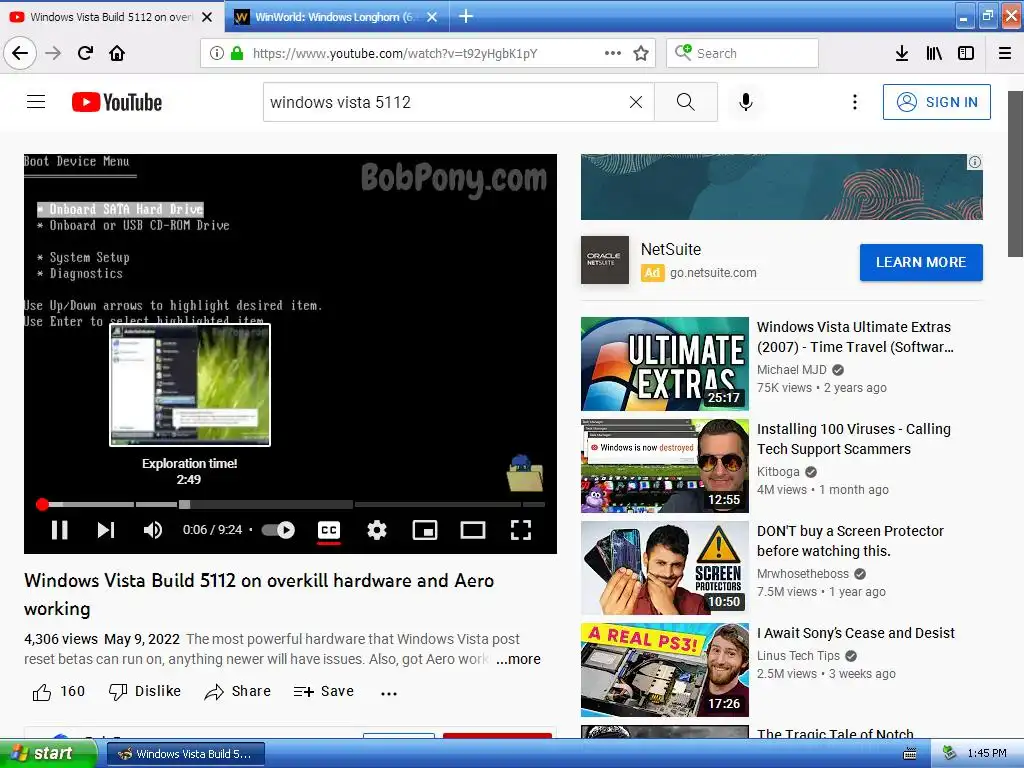Save the video to a playlist
1024x768 pixels.
click(x=323, y=692)
